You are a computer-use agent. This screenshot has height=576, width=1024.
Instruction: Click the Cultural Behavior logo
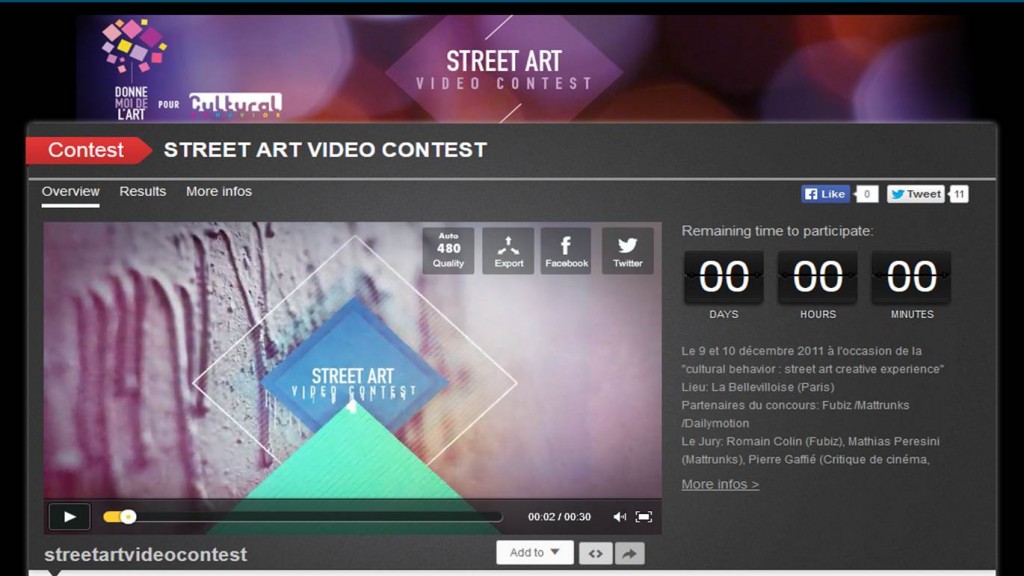(x=236, y=105)
